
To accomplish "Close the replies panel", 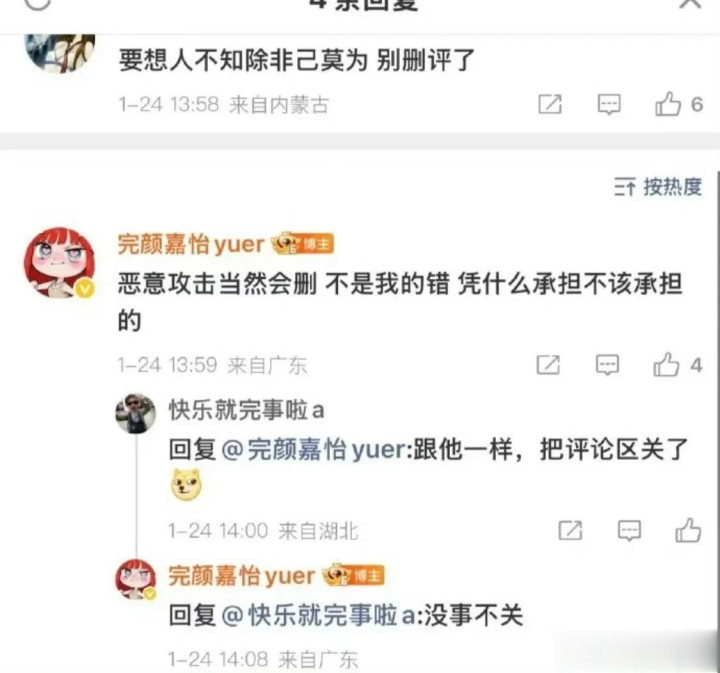I will [691, 4].
